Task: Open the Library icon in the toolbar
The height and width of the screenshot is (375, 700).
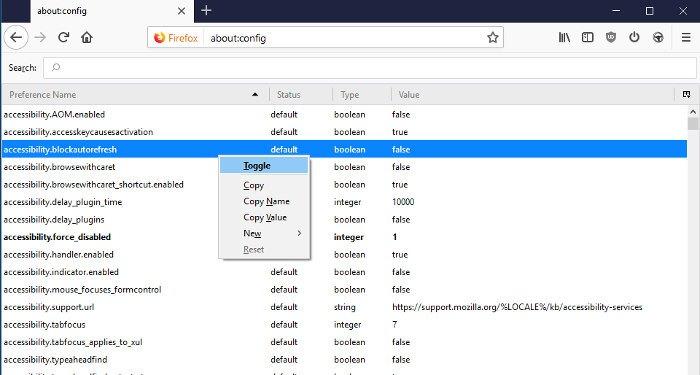Action: click(x=564, y=38)
